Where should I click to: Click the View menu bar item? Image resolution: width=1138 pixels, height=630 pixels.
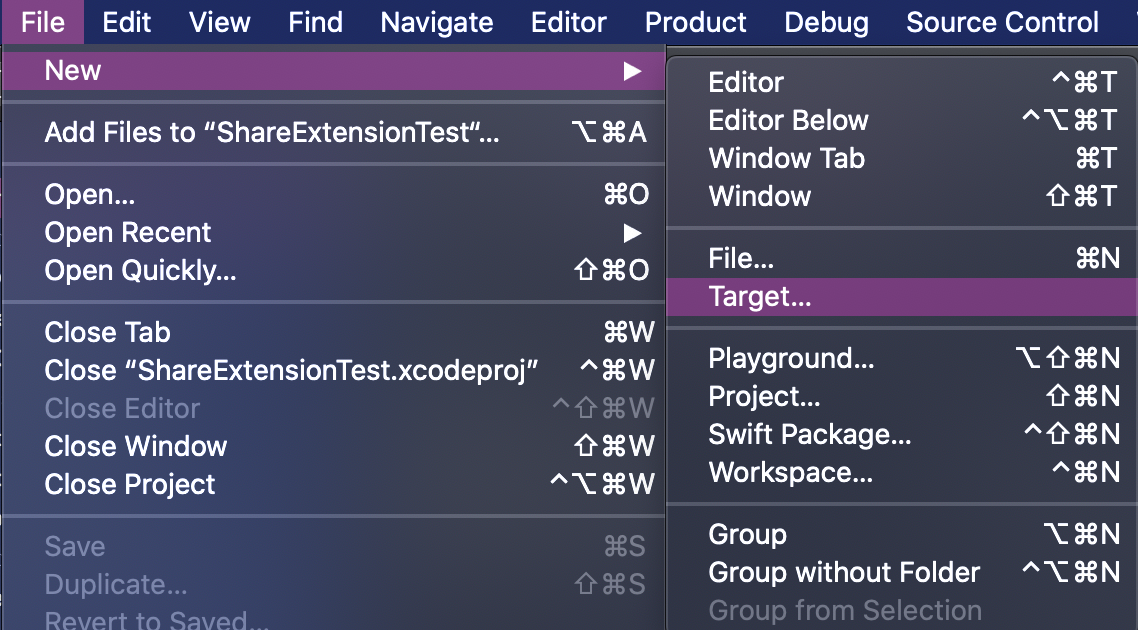point(220,22)
